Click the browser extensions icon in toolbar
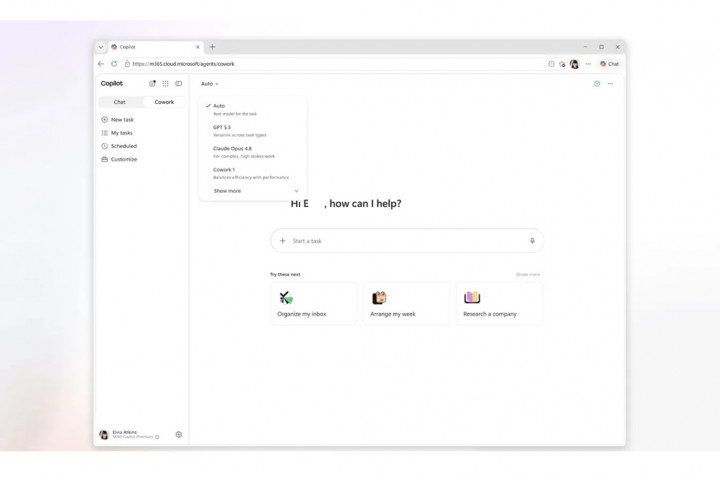 tap(562, 64)
